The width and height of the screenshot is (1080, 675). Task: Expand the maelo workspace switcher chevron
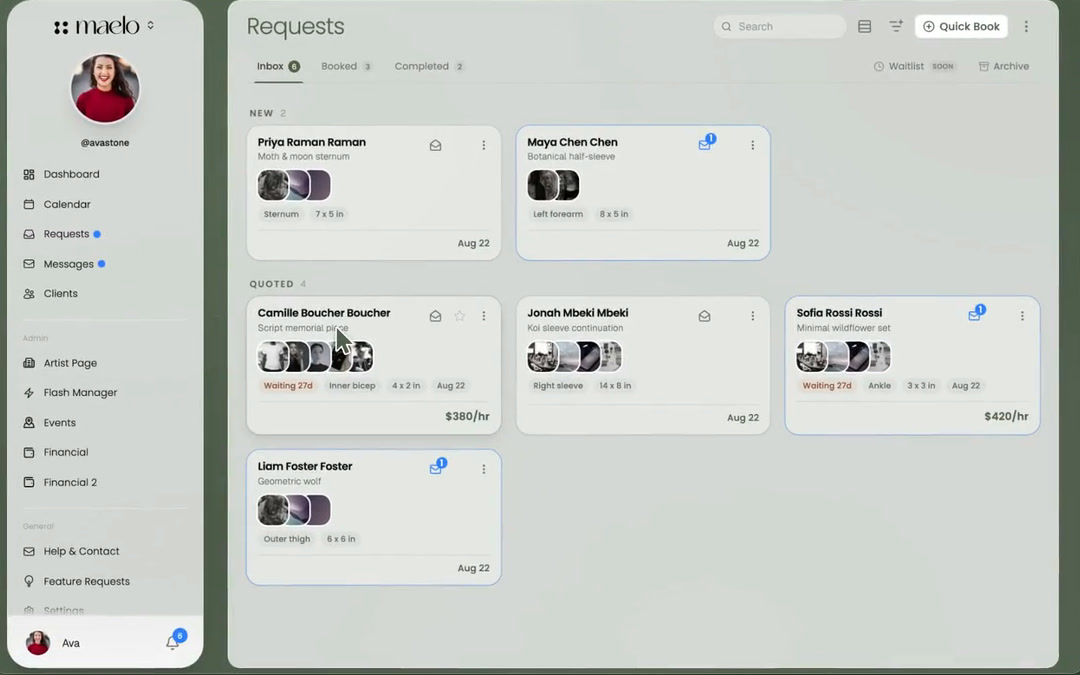click(x=150, y=26)
